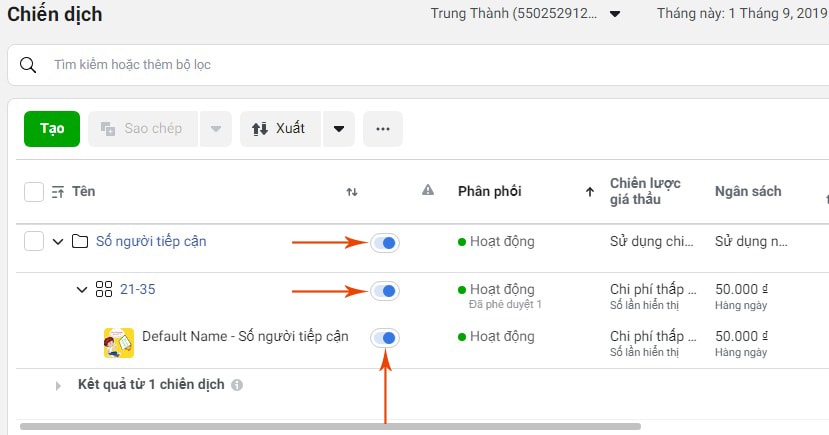
Task: Click the Chiến lược giá thầu header
Action: (x=645, y=191)
